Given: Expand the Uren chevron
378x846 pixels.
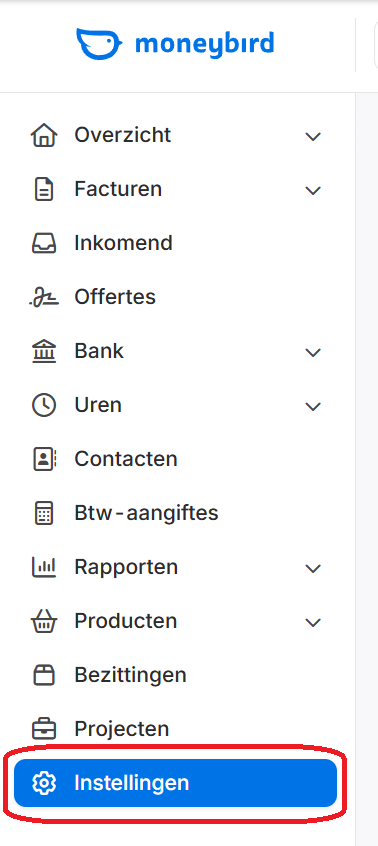Looking at the screenshot, I should point(313,406).
